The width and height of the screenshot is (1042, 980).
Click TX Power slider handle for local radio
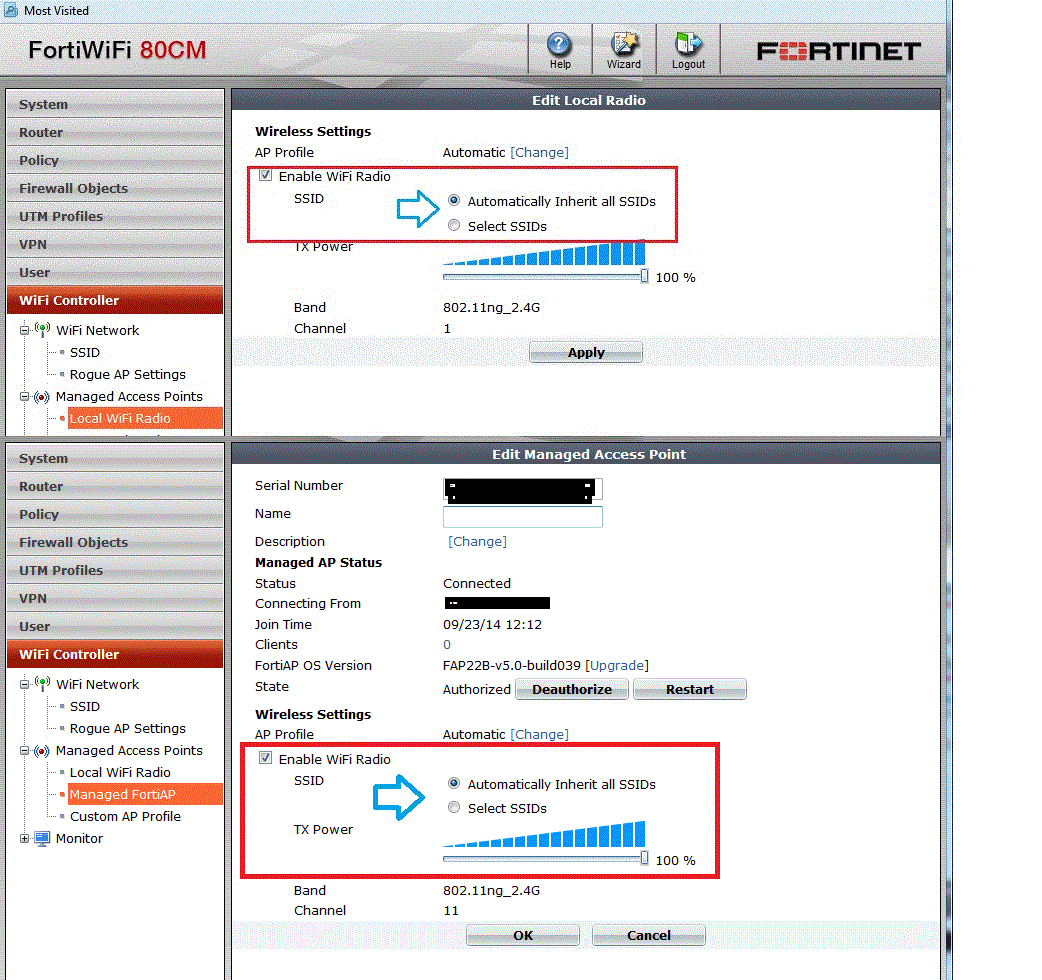coord(644,276)
